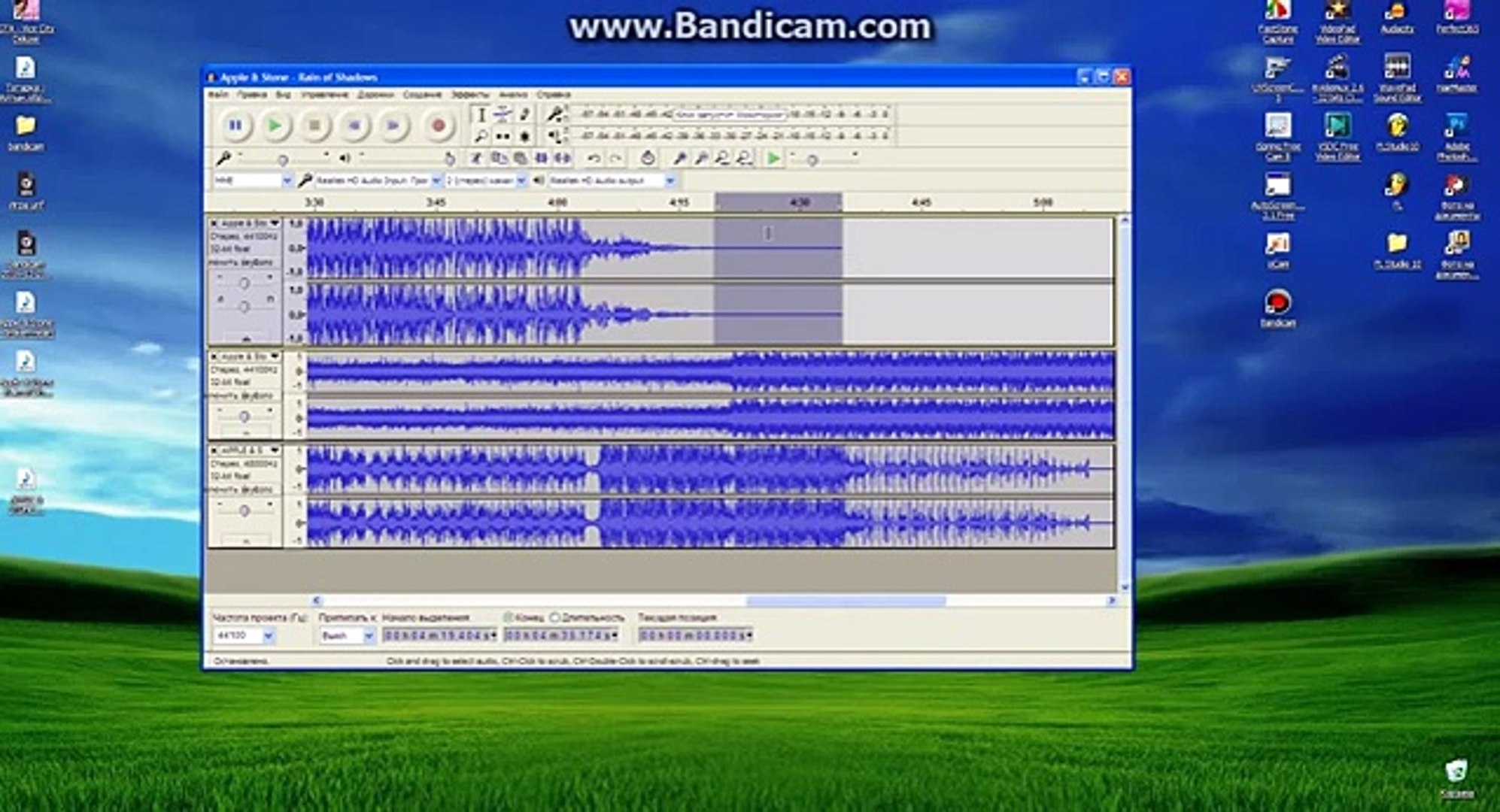Start playback with the green Play button
The width and height of the screenshot is (1500, 812).
click(x=275, y=126)
